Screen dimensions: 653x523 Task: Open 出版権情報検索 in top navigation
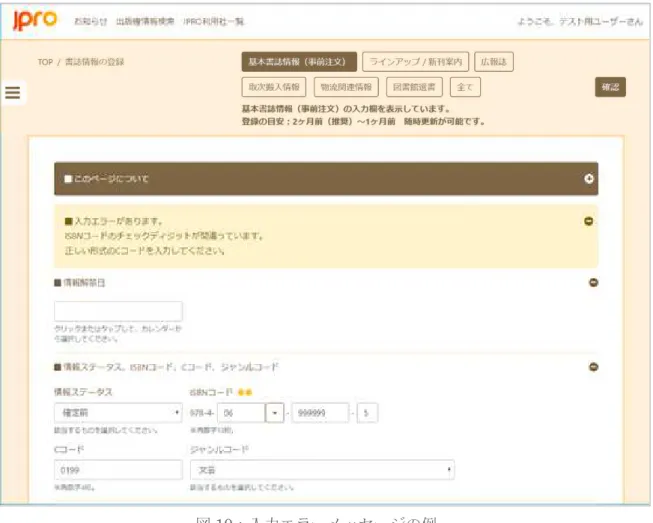pos(145,21)
